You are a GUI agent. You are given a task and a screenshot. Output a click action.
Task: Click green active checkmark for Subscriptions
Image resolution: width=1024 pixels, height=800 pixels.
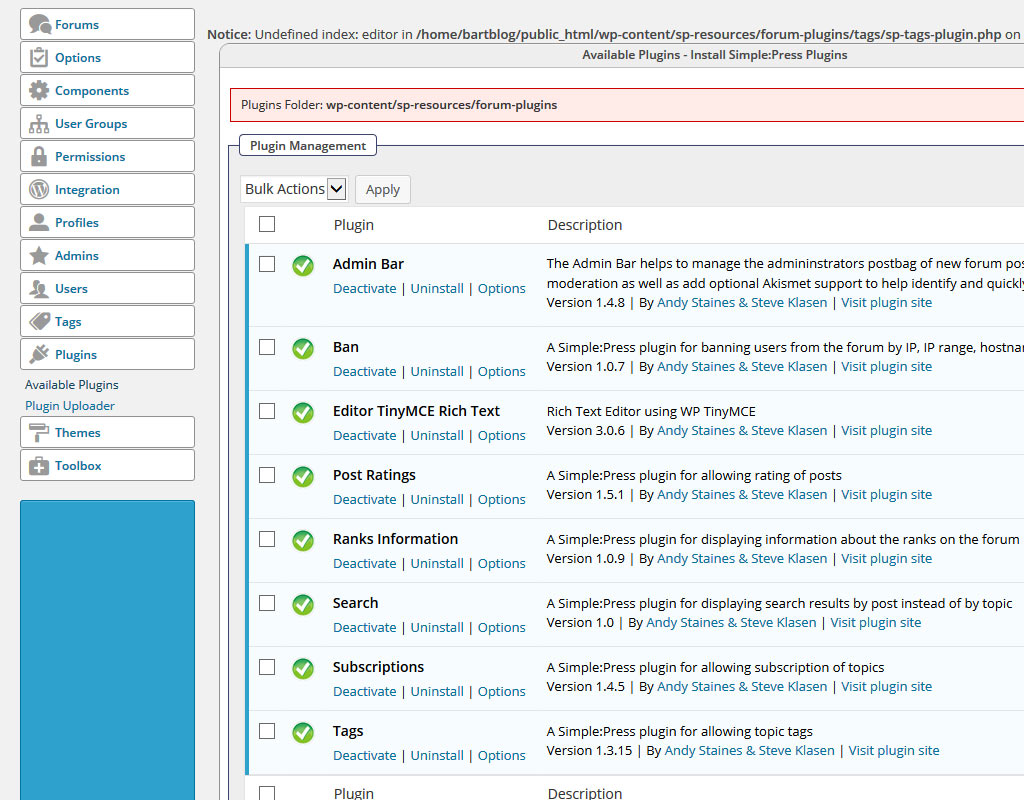coord(303,669)
